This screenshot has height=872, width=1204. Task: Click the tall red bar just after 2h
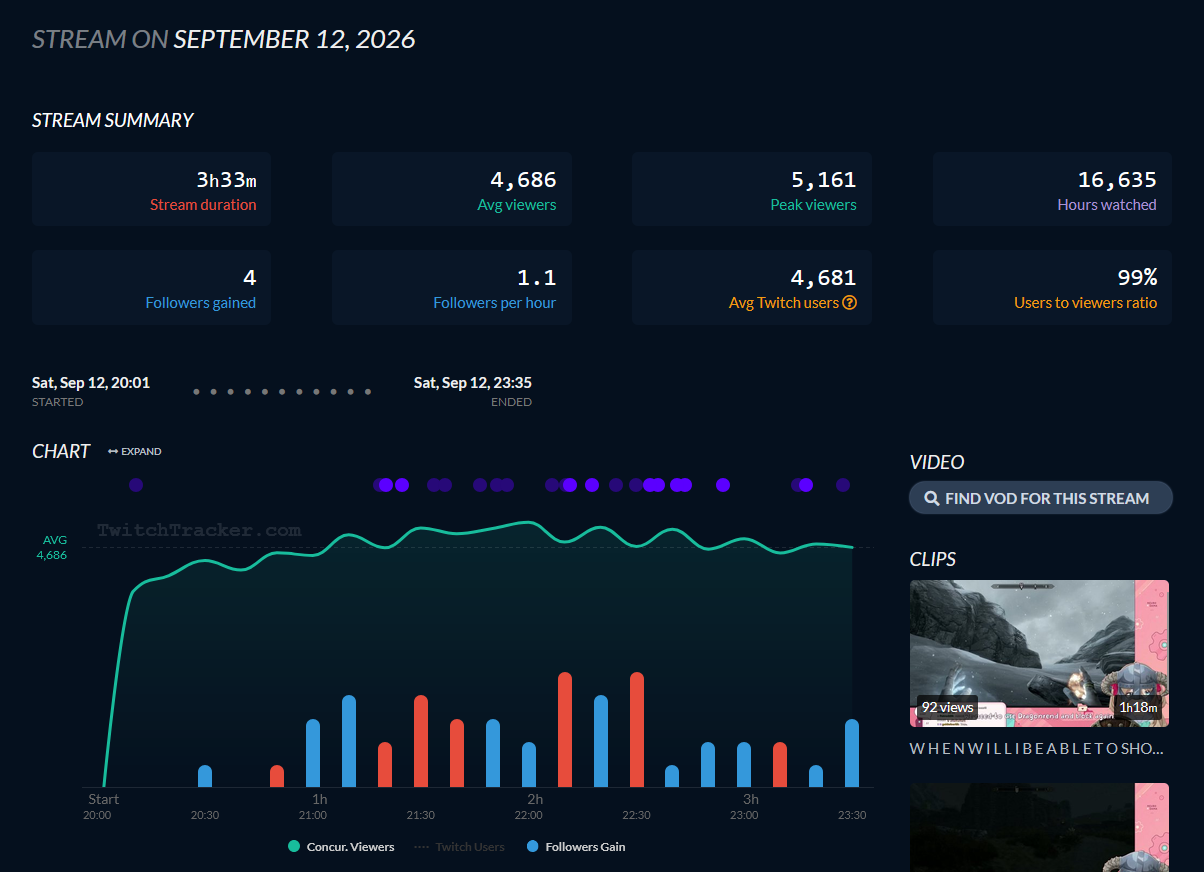565,730
